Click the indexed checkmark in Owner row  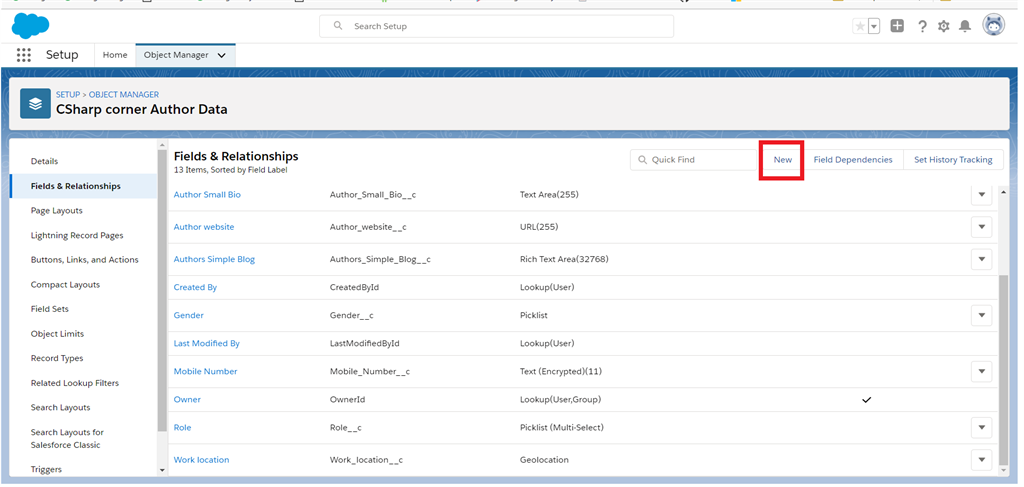867,400
